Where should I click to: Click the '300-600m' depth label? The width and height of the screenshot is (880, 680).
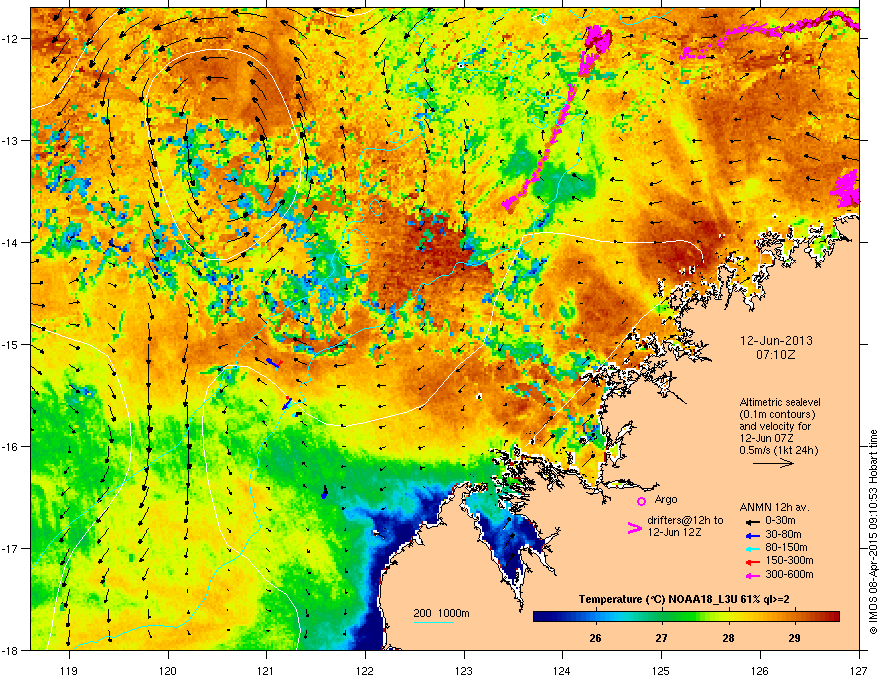point(789,574)
